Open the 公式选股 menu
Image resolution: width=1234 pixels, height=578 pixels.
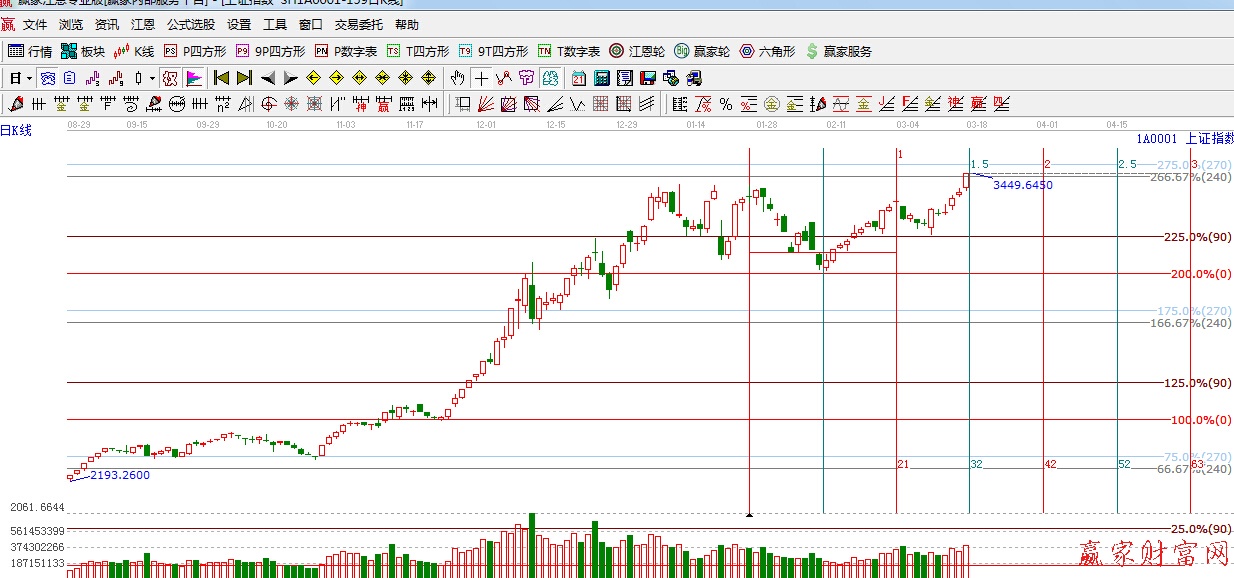pyautogui.click(x=190, y=25)
